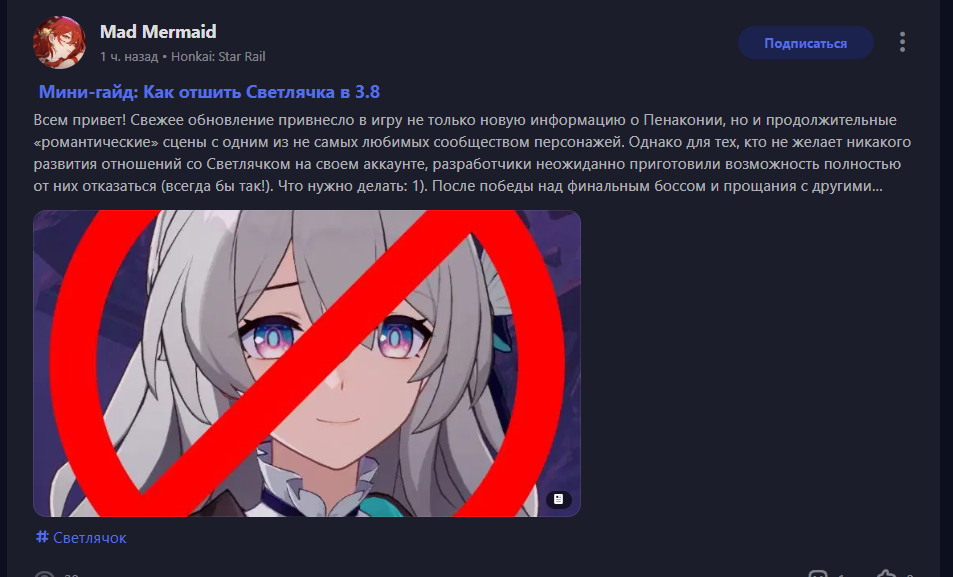The image size is (953, 577).
Task: Open comments via the comment bubble icon
Action: click(817, 573)
